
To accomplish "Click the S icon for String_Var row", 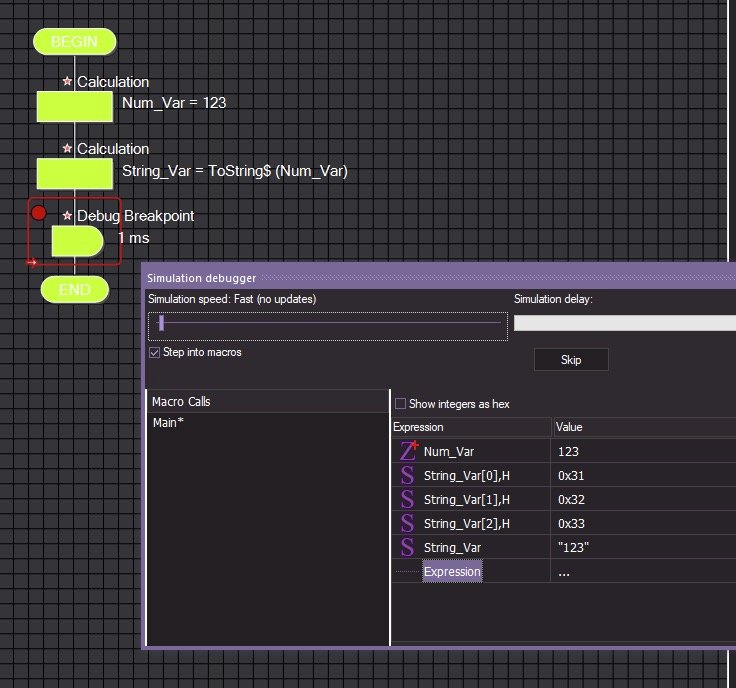I will (407, 547).
